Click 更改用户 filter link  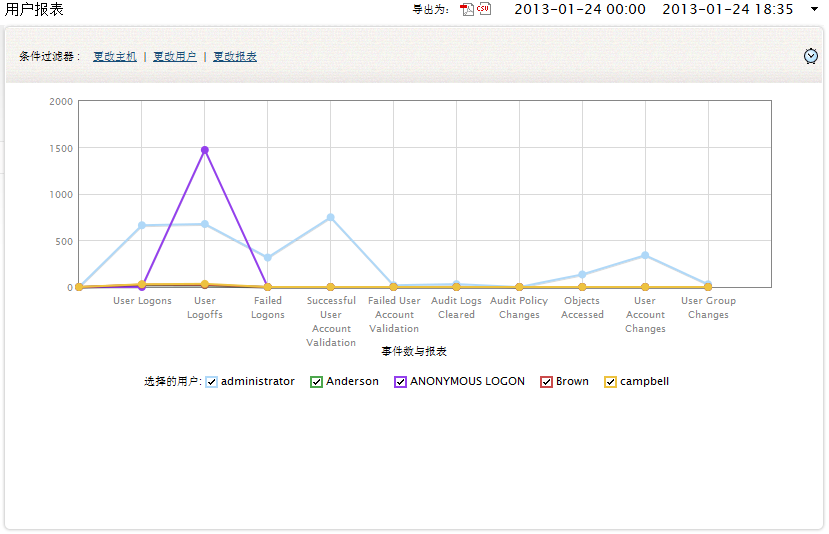point(175,57)
